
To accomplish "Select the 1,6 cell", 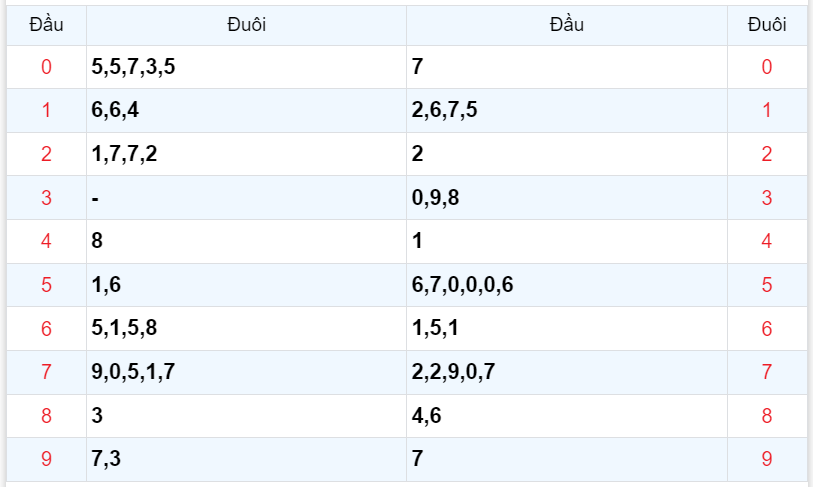I will [x=105, y=285].
